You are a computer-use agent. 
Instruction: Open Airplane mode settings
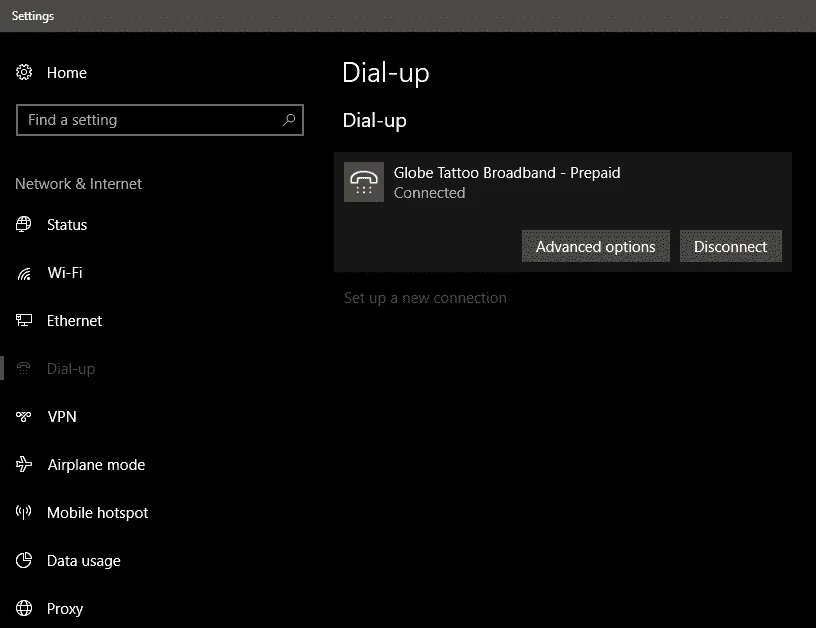coord(96,465)
